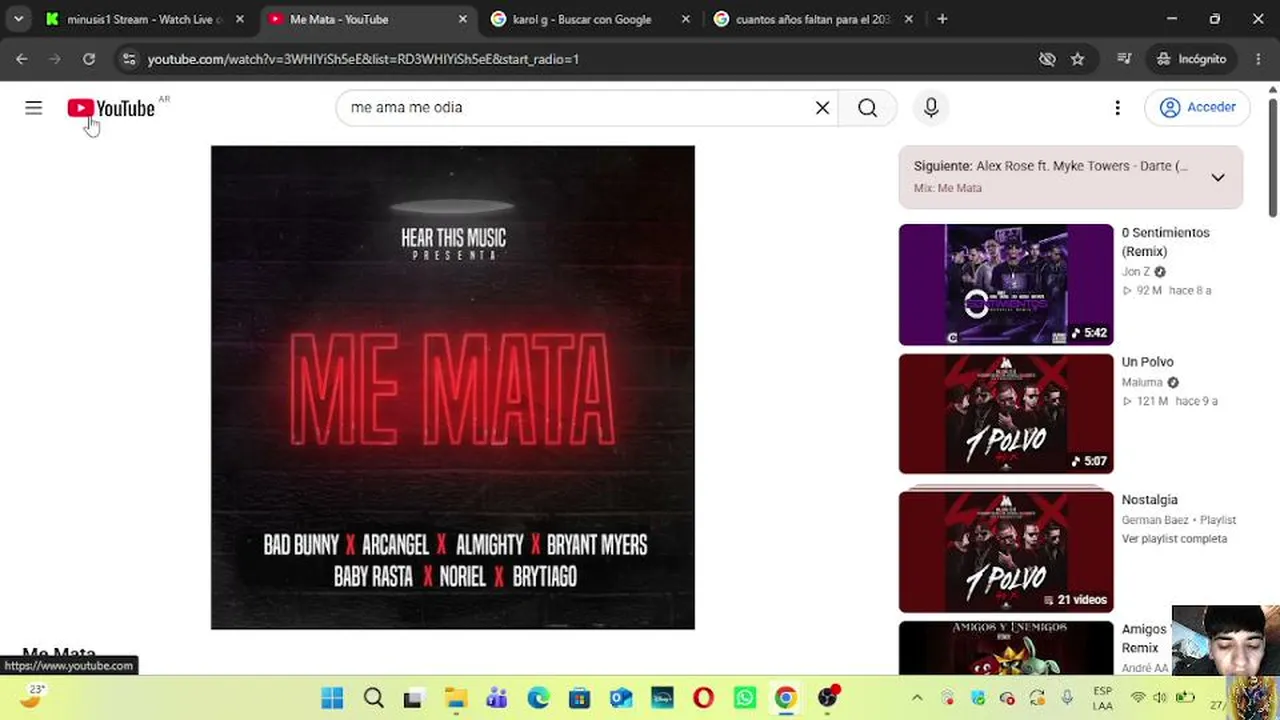
Task: Open the YouTube guide hamburger menu
Action: tap(33, 108)
